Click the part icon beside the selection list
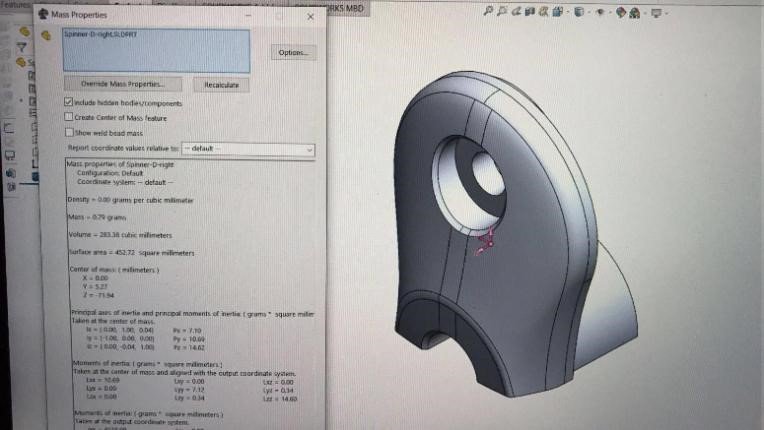 (46, 36)
